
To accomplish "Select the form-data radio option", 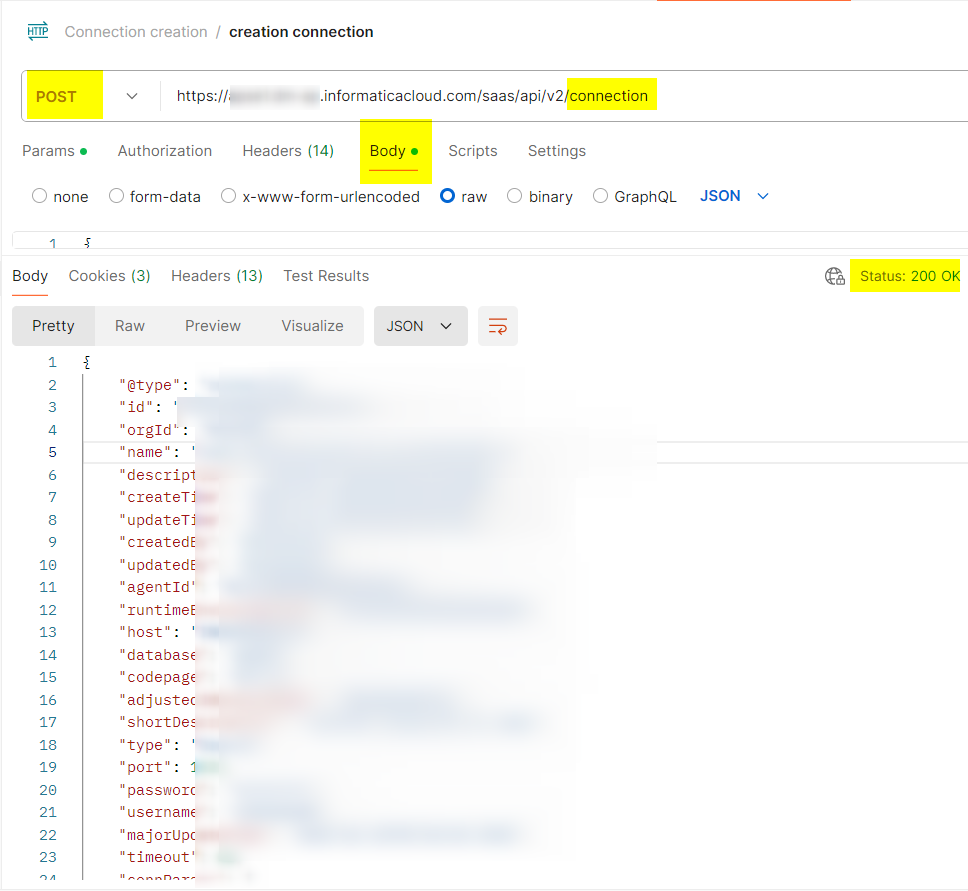I will tap(116, 196).
